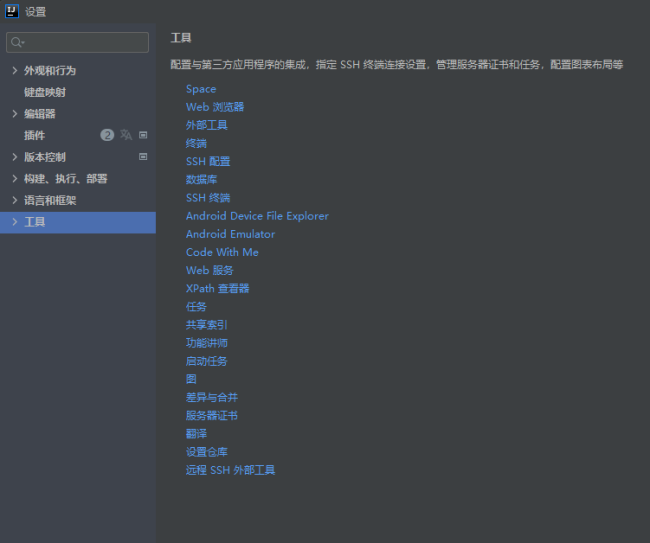650x543 pixels.
Task: Select 外观和行为 category label
Action: (x=50, y=70)
